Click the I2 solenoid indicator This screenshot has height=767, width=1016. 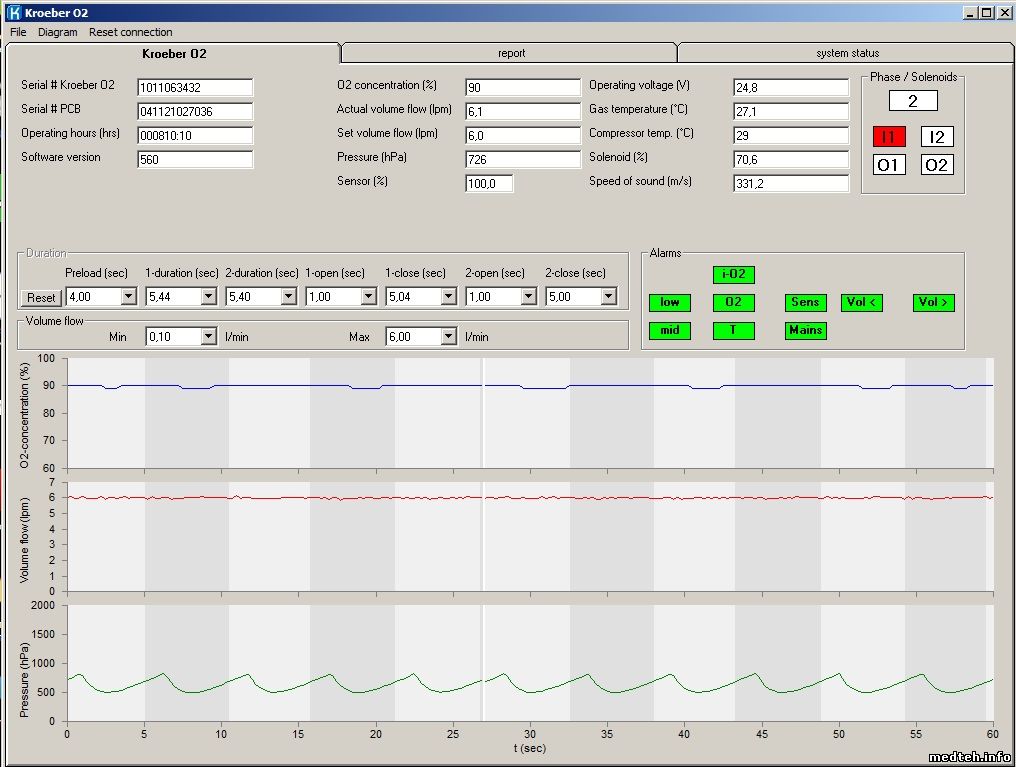click(x=936, y=137)
